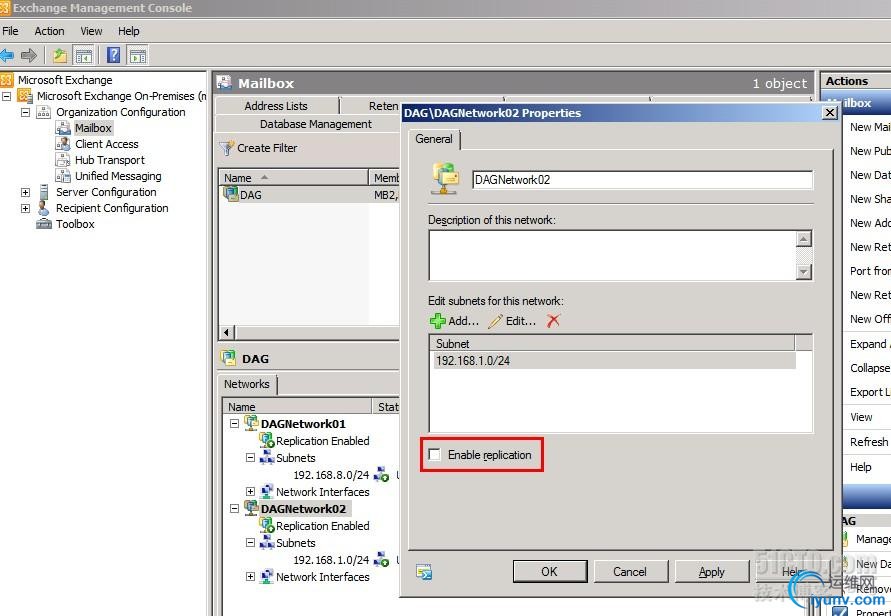Click the Edit... subnet button label
The height and width of the screenshot is (616, 891).
coord(521,321)
